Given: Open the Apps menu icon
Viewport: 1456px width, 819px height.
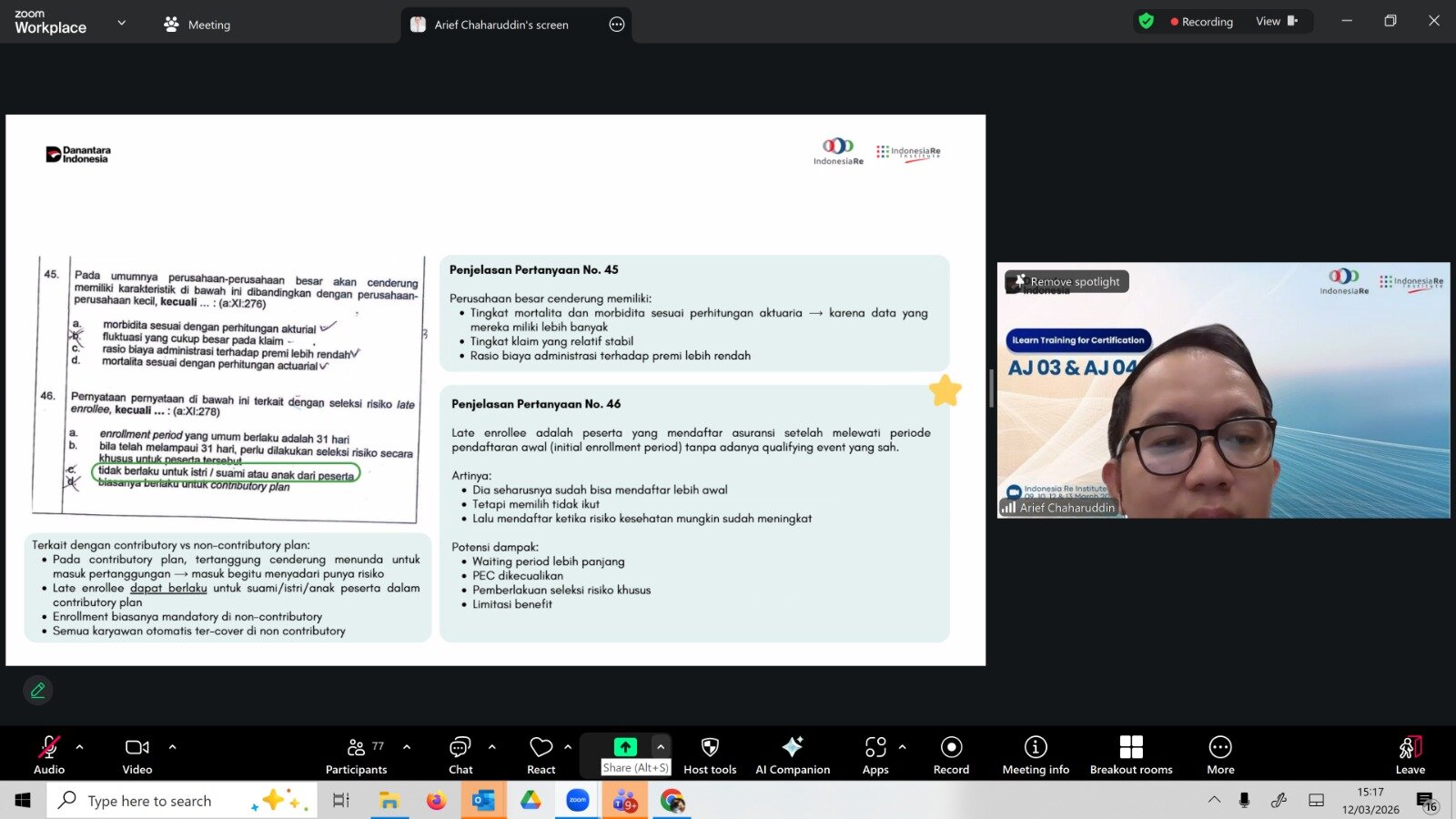Looking at the screenshot, I should click(x=875, y=754).
